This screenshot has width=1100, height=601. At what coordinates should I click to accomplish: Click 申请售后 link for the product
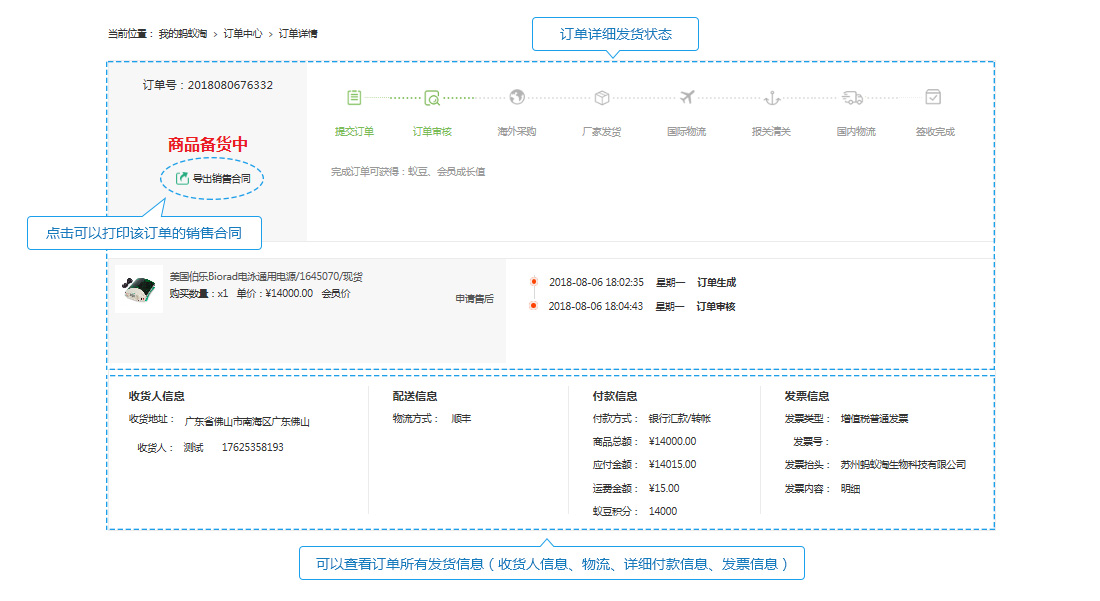click(x=475, y=299)
